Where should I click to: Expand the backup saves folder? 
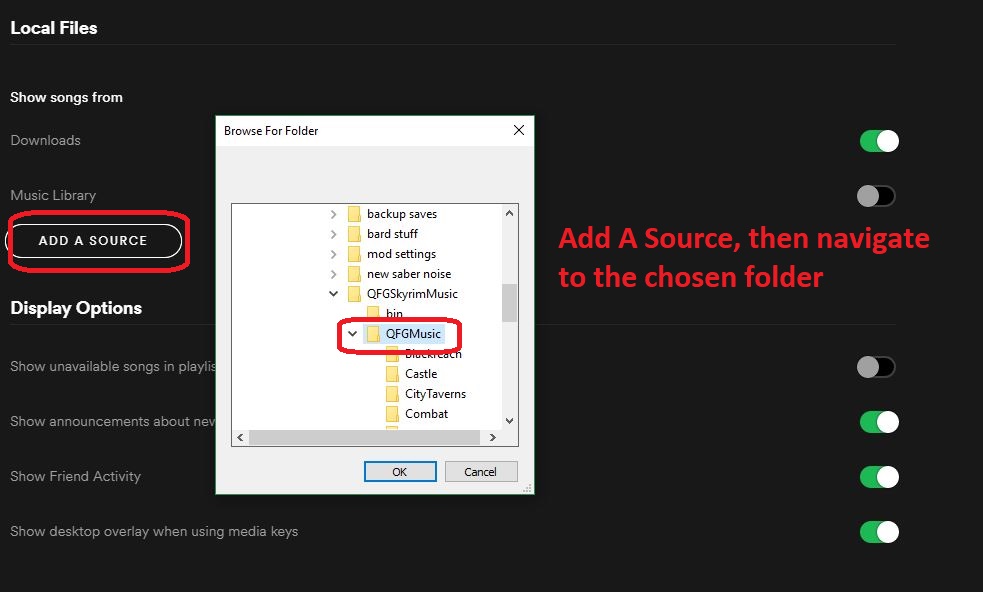coord(334,213)
